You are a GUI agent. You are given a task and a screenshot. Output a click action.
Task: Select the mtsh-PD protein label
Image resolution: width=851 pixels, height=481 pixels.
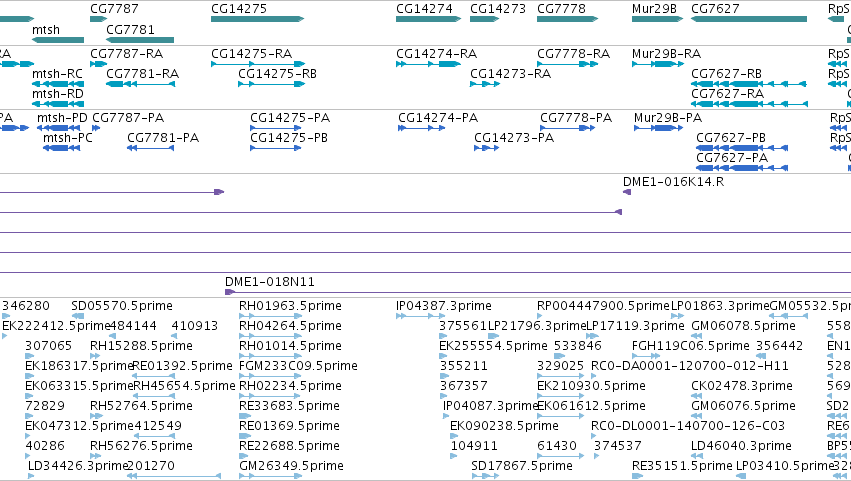coord(62,118)
